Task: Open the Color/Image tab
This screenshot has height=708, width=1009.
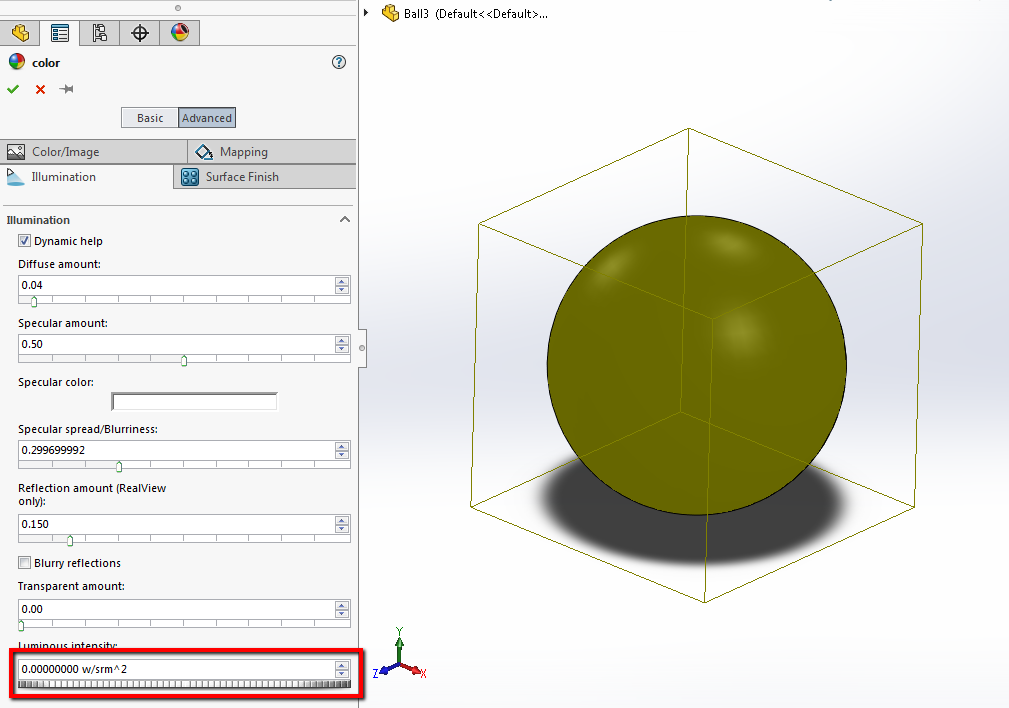Action: pos(94,152)
